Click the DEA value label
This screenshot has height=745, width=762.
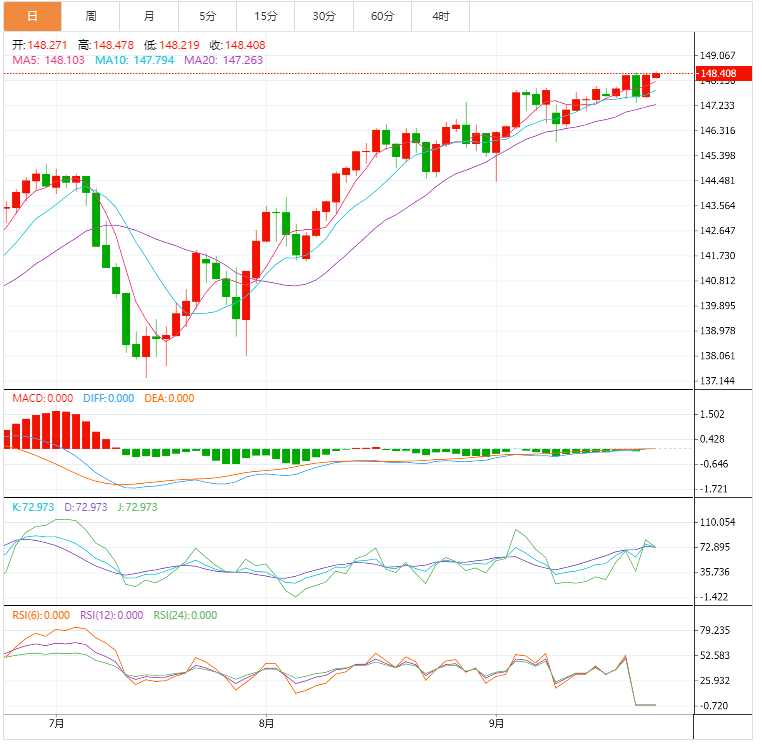coord(170,398)
